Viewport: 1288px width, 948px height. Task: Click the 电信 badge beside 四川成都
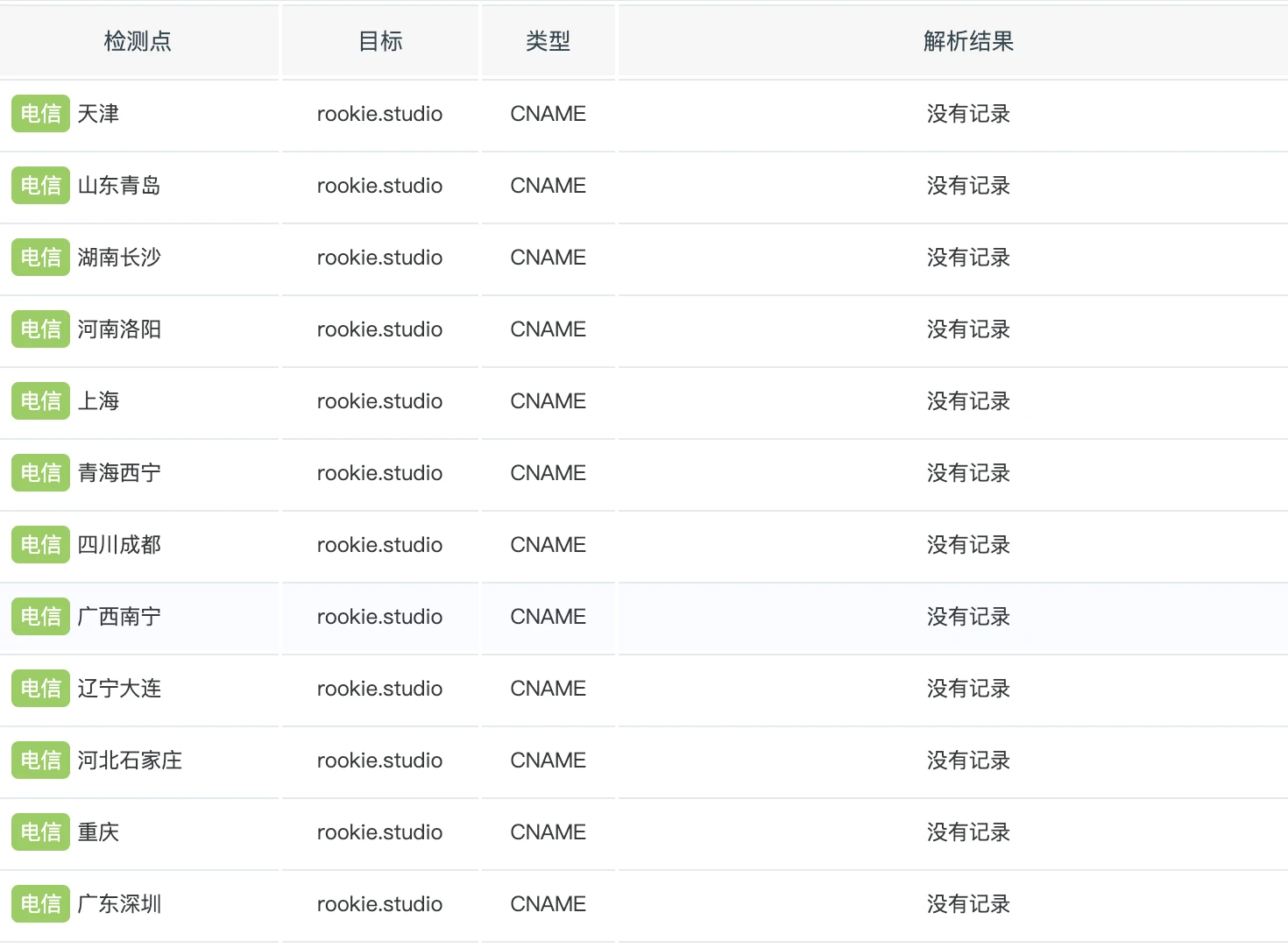pyautogui.click(x=40, y=545)
